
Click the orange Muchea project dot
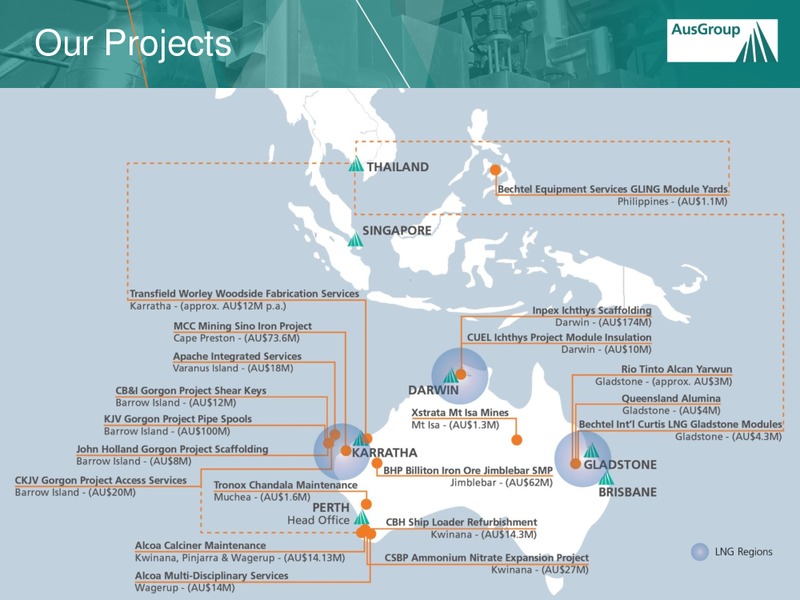point(366,504)
